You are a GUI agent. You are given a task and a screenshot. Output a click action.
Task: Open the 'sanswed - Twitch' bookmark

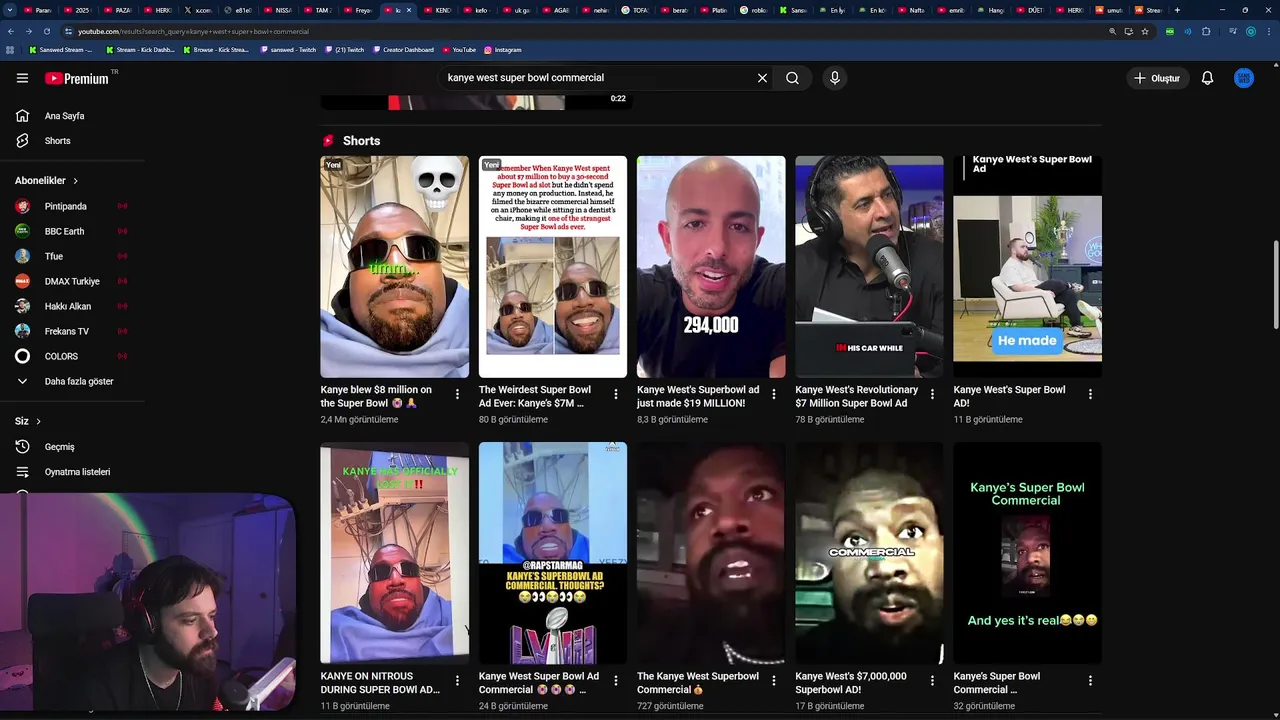(x=288, y=49)
